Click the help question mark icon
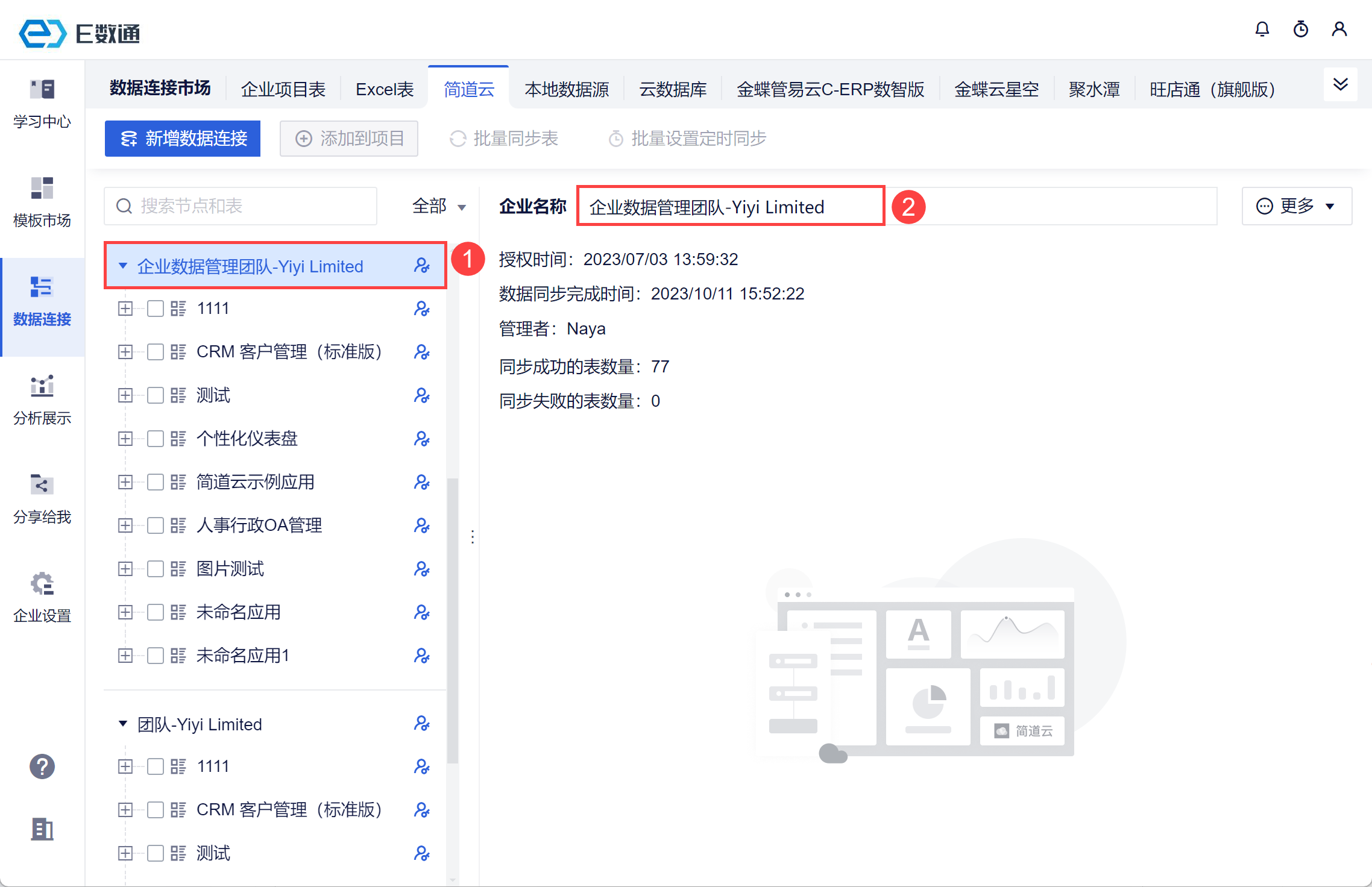The image size is (1372, 887). point(42,766)
